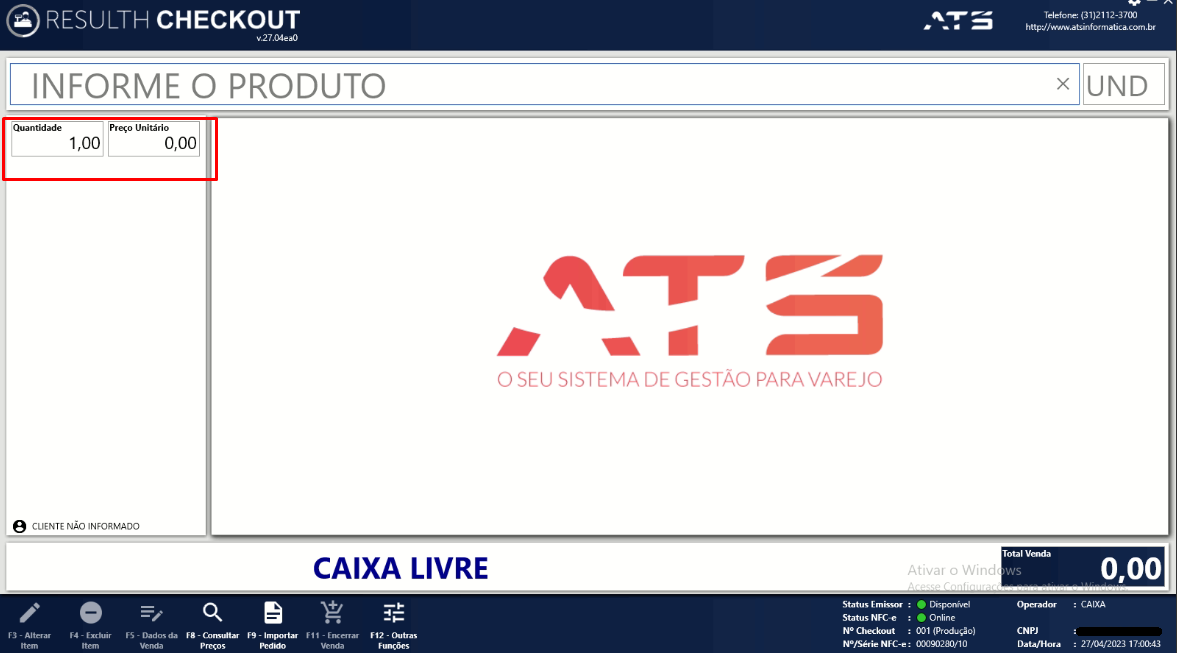Click the Status NFC-e Online green indicator
The width and height of the screenshot is (1177, 653).
[x=921, y=618]
